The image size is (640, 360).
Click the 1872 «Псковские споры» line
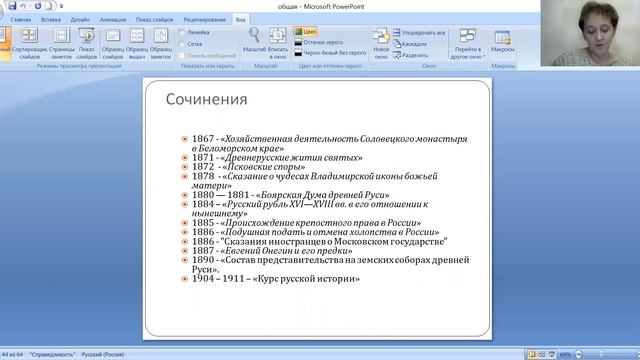(x=249, y=167)
